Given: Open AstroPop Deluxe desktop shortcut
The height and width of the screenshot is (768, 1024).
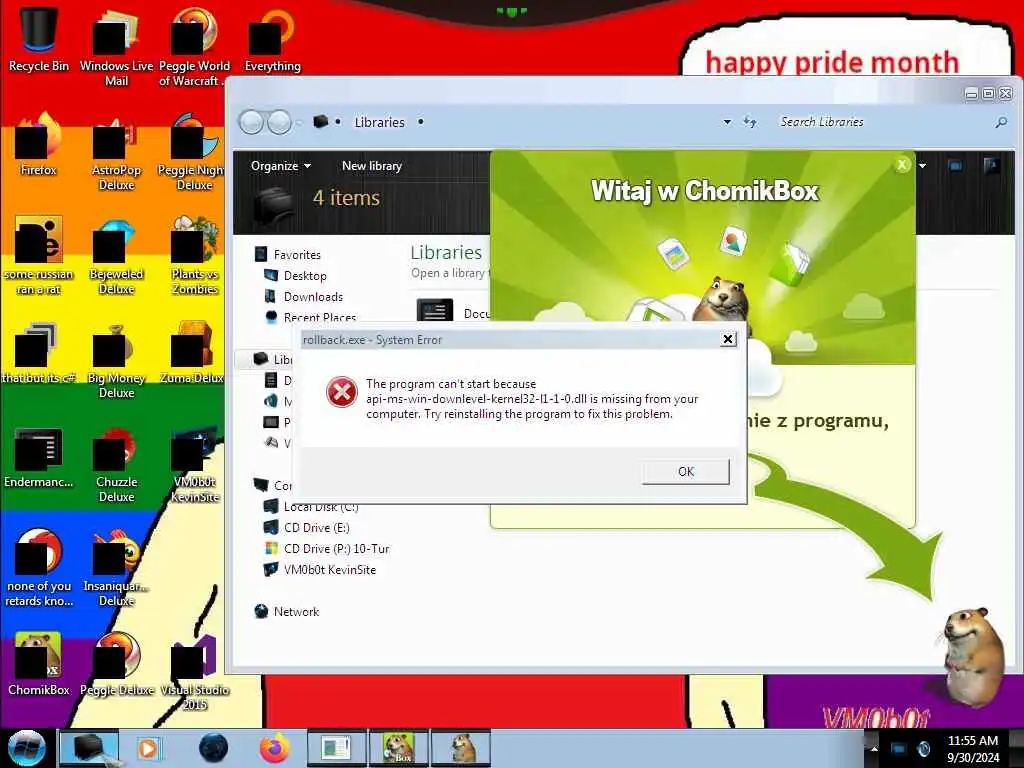Looking at the screenshot, I should (x=116, y=152).
